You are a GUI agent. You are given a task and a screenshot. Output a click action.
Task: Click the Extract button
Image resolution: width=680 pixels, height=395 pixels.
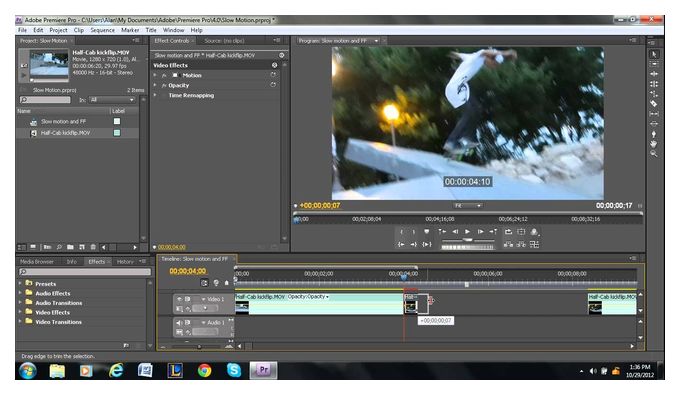521,245
